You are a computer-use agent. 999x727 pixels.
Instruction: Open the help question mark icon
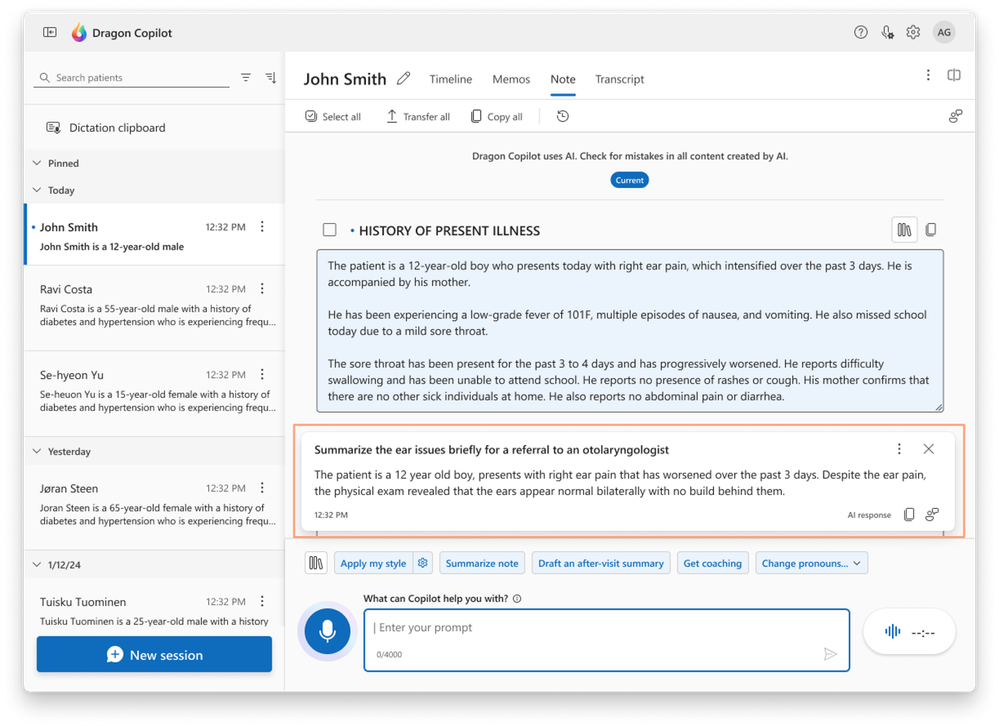(x=861, y=32)
